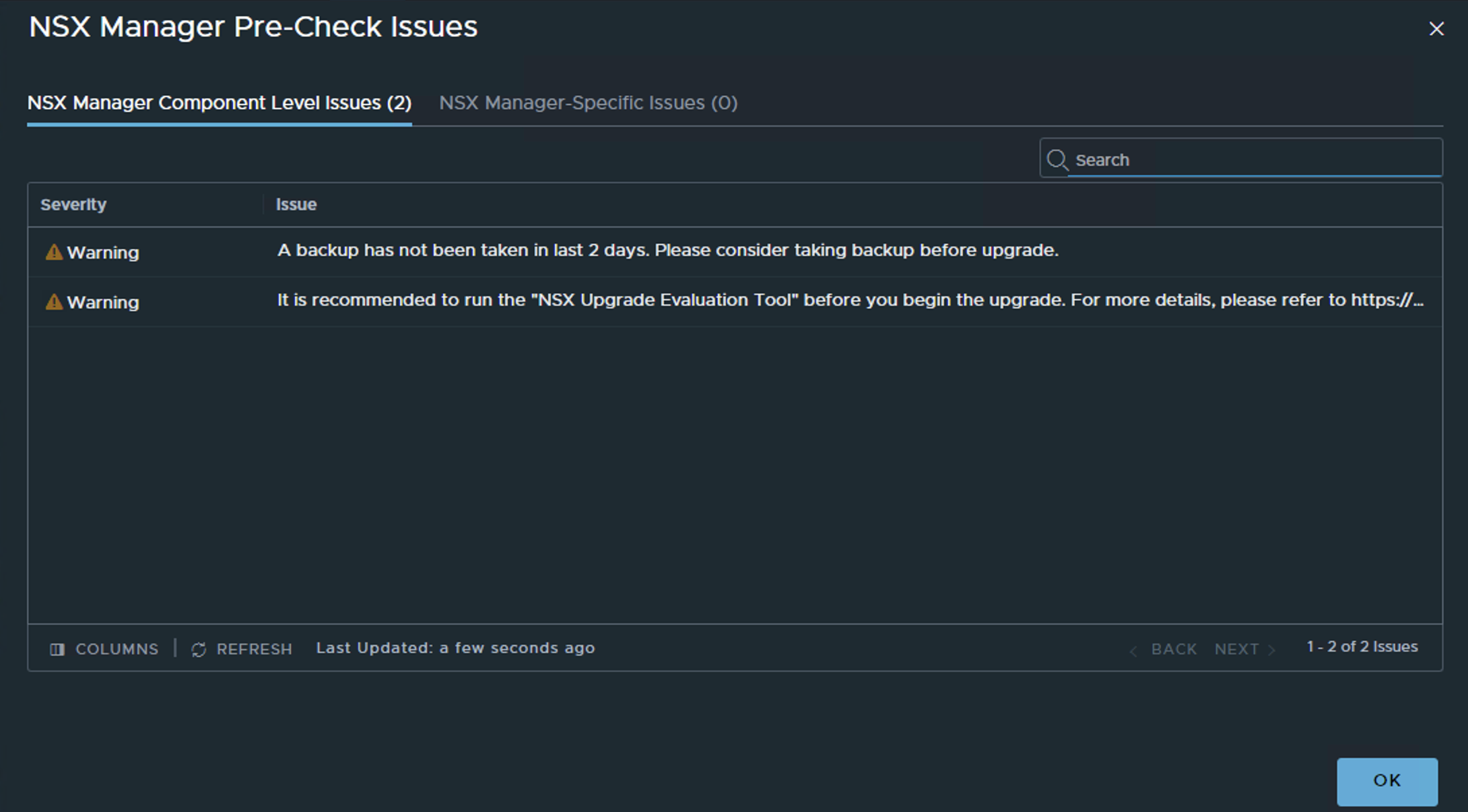Click the previous page chevron icon
The width and height of the screenshot is (1468, 812).
tap(1133, 650)
